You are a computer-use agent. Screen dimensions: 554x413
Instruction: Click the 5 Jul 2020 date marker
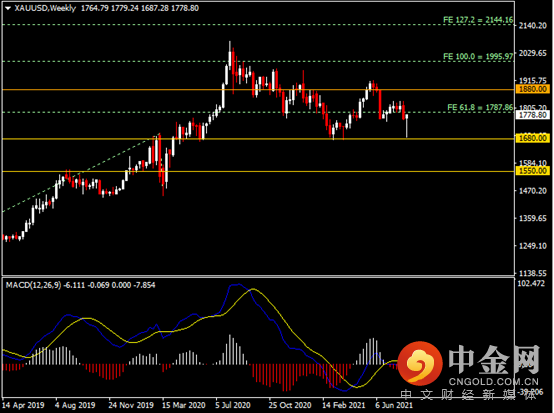tap(233, 405)
